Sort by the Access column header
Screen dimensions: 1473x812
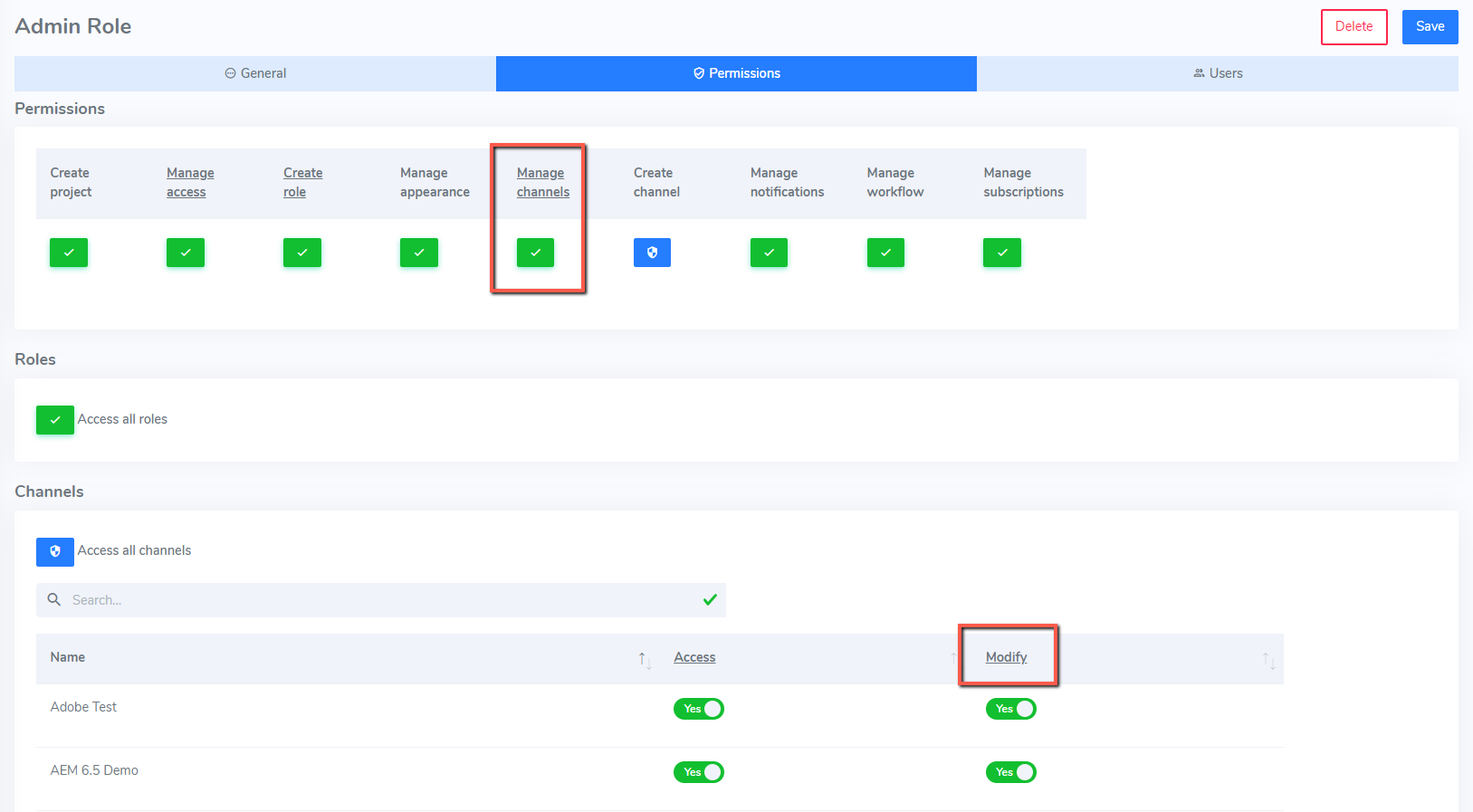click(694, 657)
